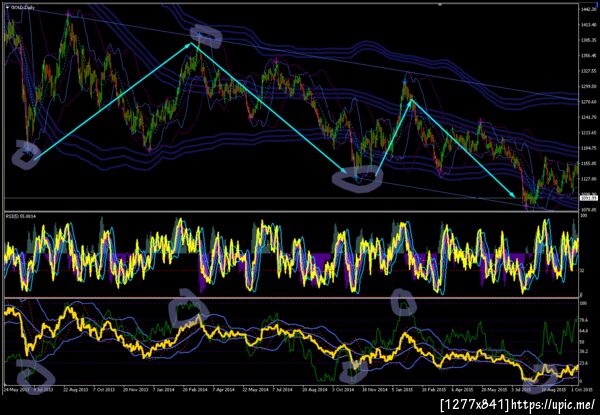Click the 20 Feb 2014 date label
Screen dimensions: 600x415
click(196, 389)
